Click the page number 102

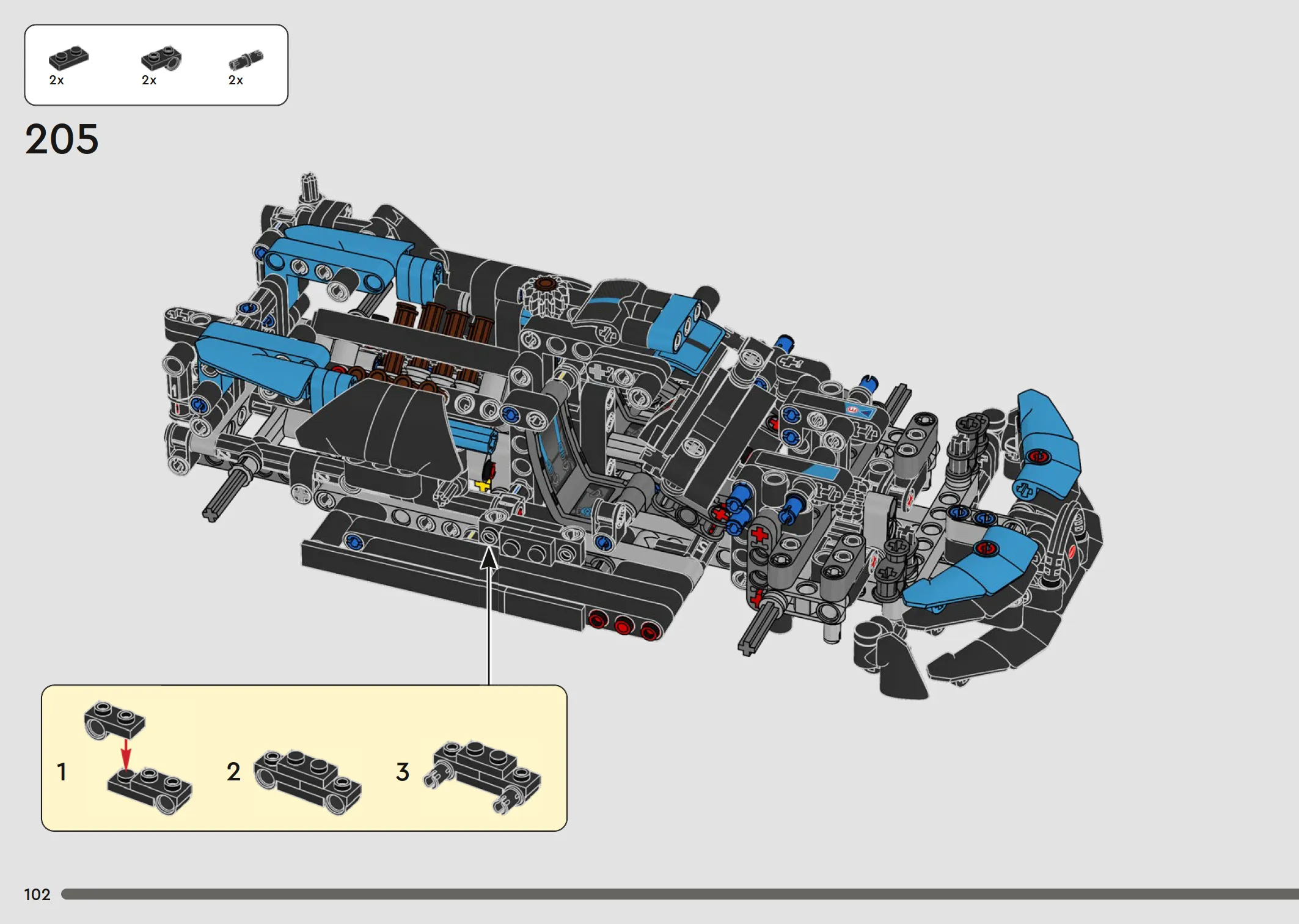37,895
